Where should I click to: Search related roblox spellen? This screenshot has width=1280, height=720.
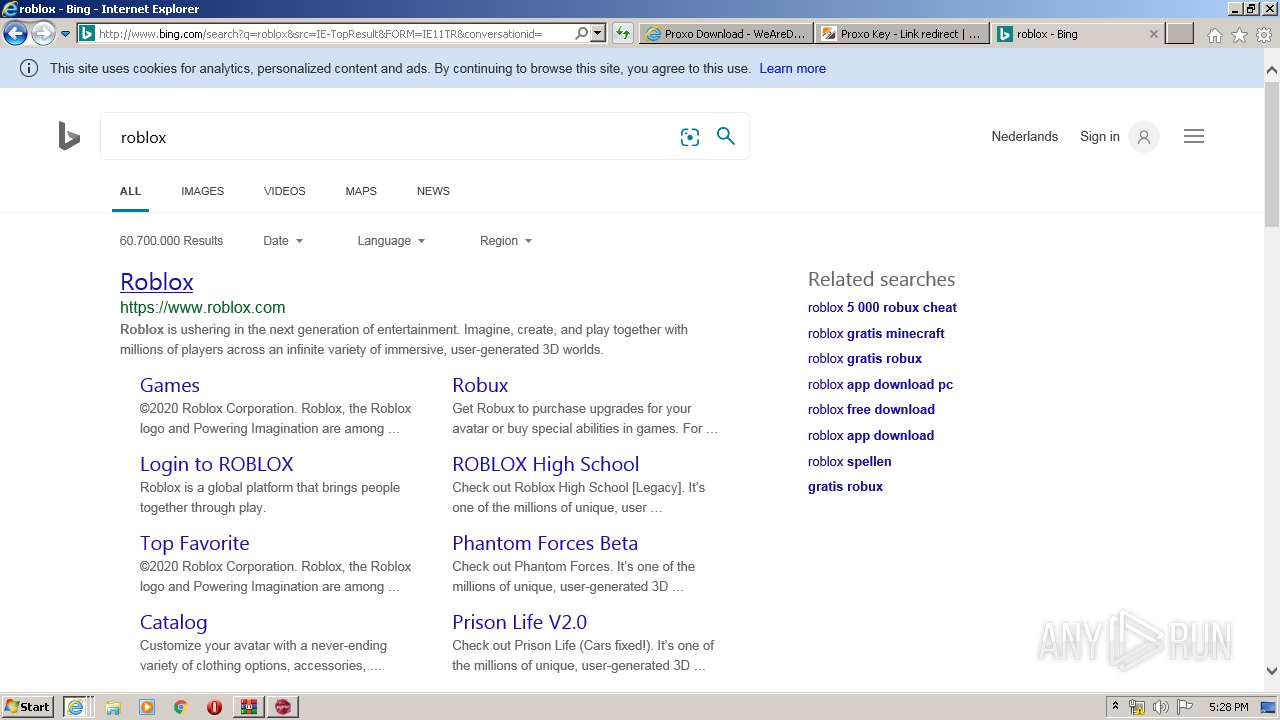coord(849,461)
